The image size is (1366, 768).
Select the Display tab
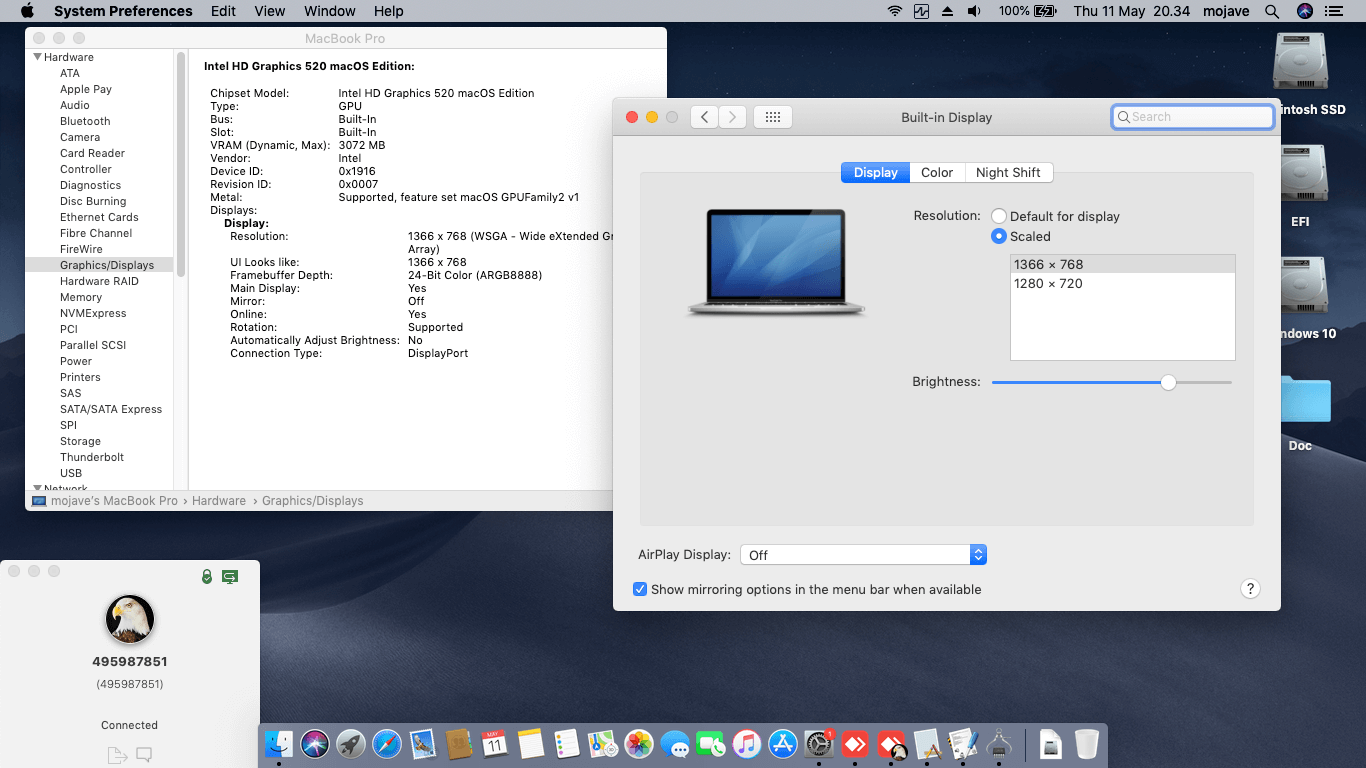click(x=875, y=172)
